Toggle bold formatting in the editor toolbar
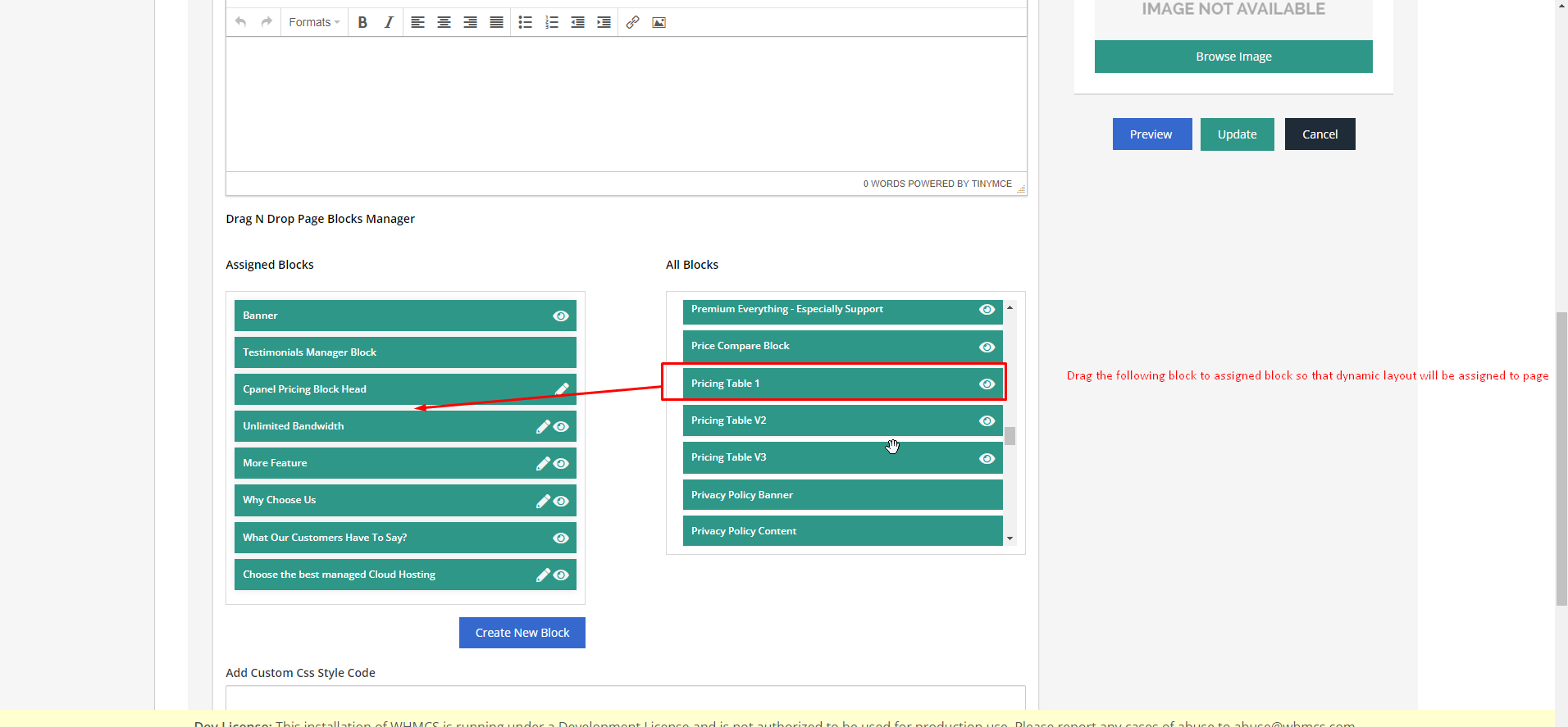 (x=362, y=22)
